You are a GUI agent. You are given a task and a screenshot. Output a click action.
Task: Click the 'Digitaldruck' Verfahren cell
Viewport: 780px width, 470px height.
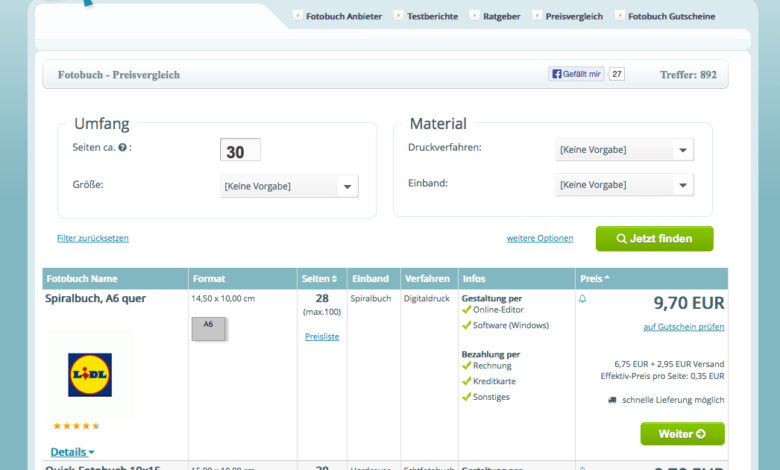coord(426,298)
